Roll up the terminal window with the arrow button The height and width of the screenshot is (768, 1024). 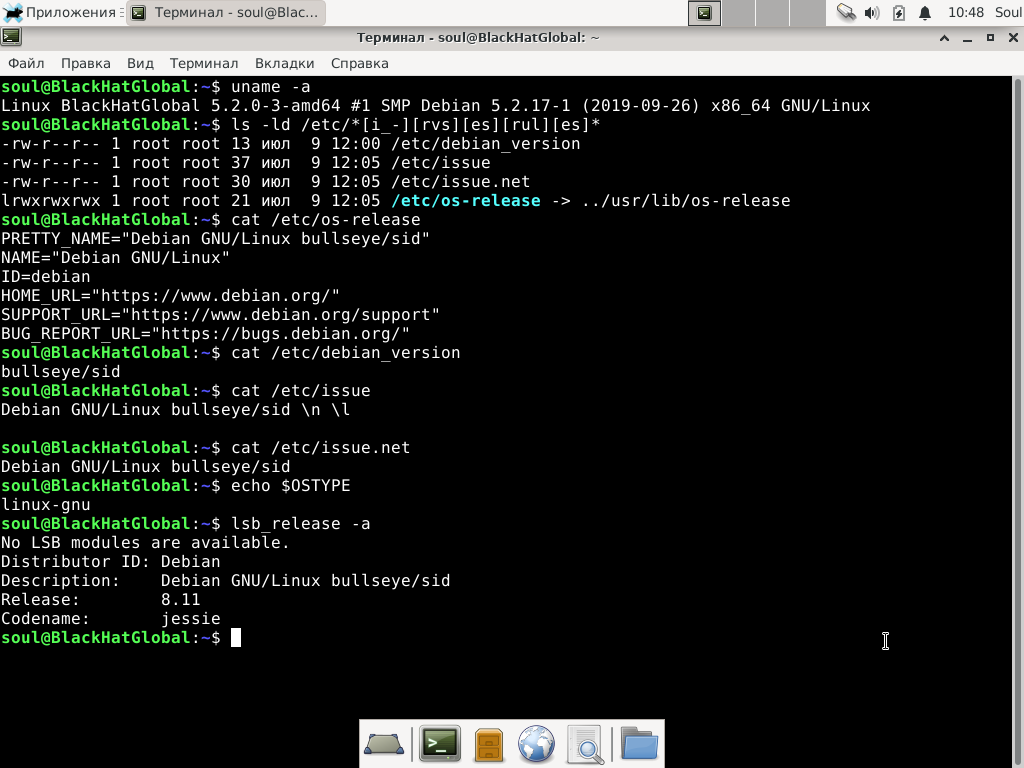pyautogui.click(x=944, y=38)
